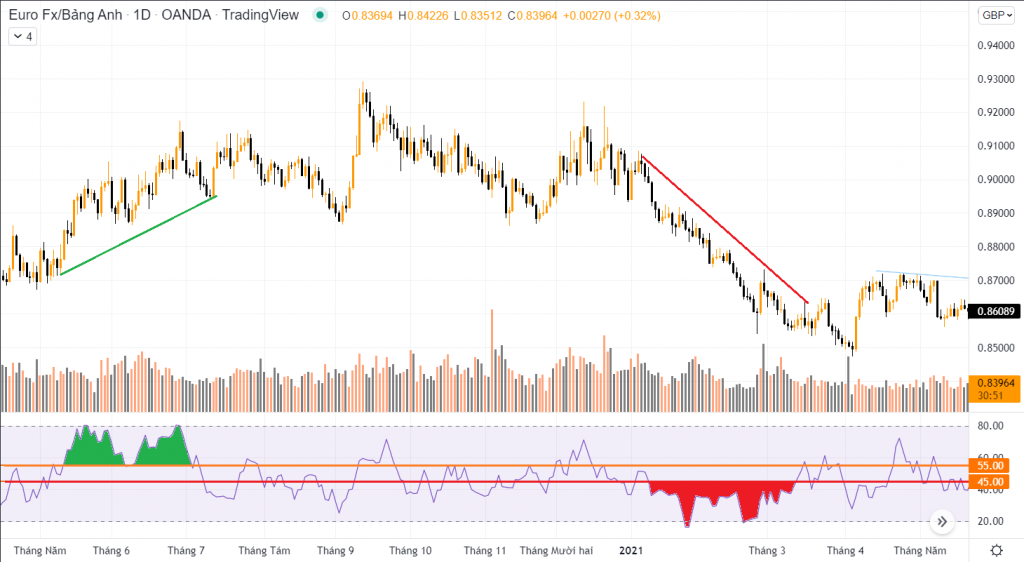The height and width of the screenshot is (562, 1024).
Task: Click the 0.90000 price axis label
Action: click(995, 180)
